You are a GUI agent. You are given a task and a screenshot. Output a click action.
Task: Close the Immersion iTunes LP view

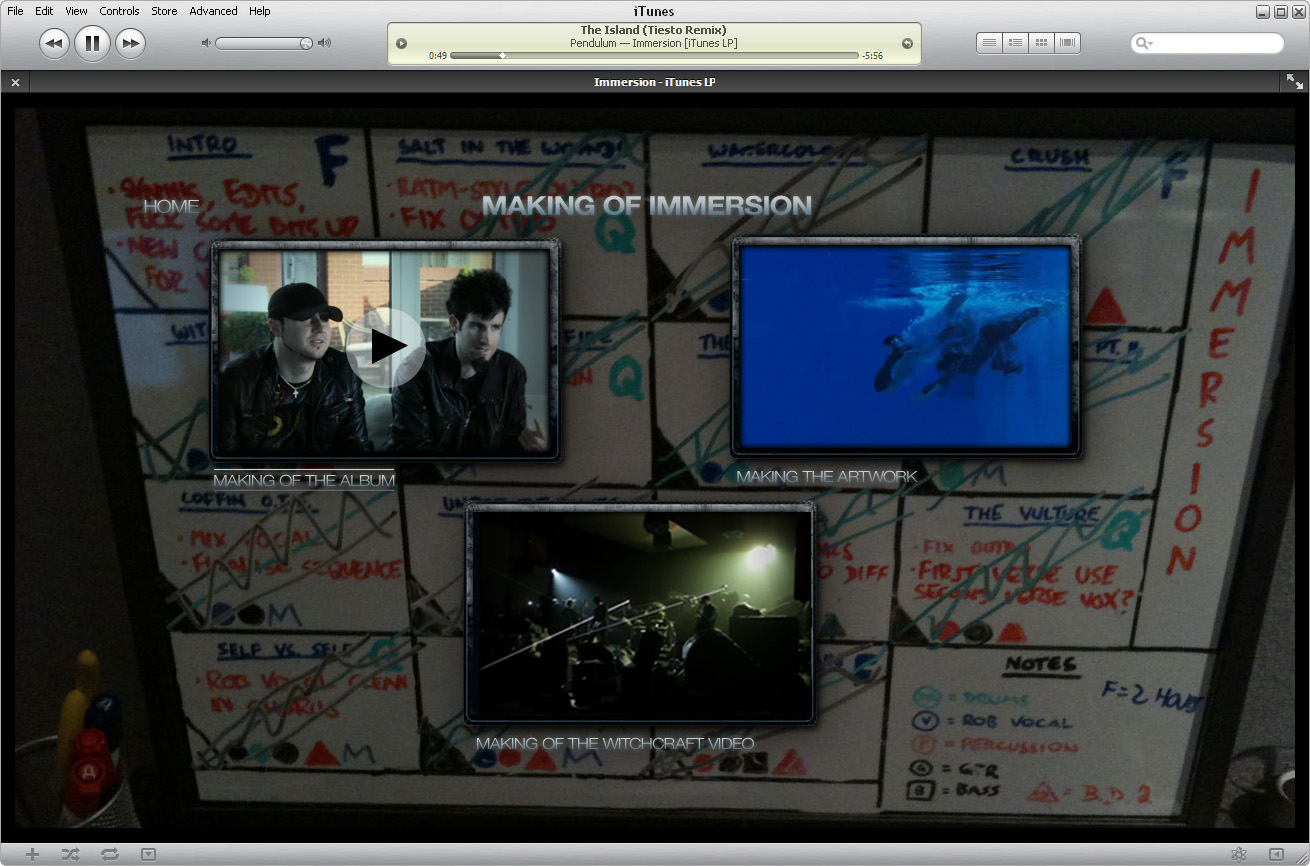[x=15, y=82]
